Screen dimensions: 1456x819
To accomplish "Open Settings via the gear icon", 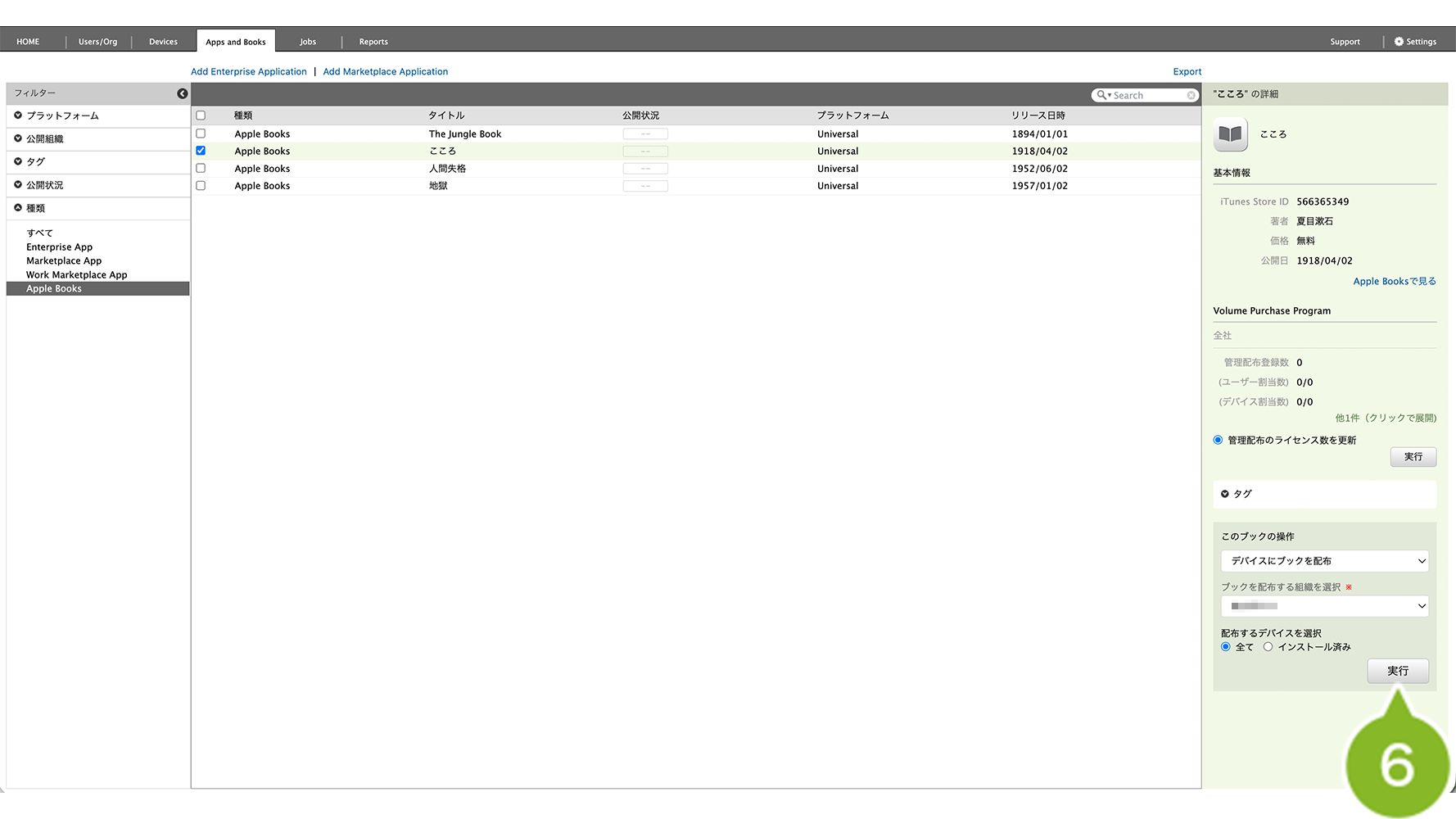I will 1399,42.
